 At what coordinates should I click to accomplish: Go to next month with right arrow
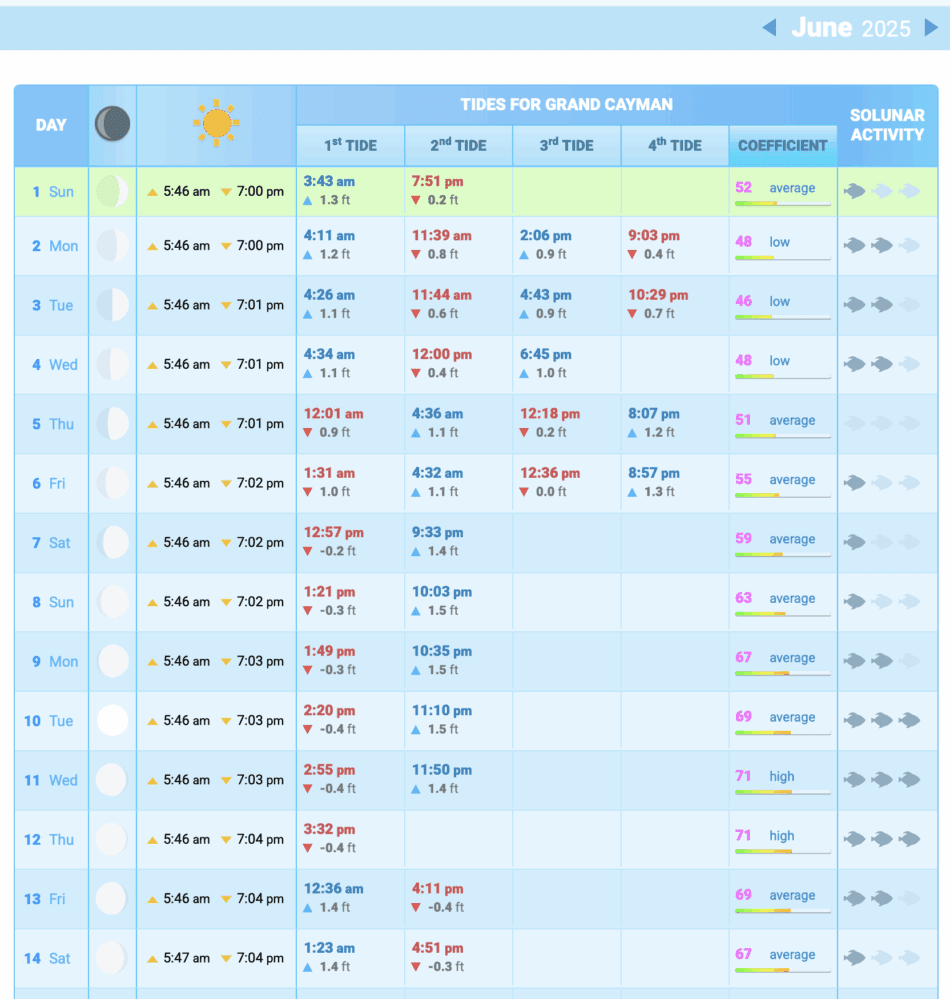(x=931, y=27)
